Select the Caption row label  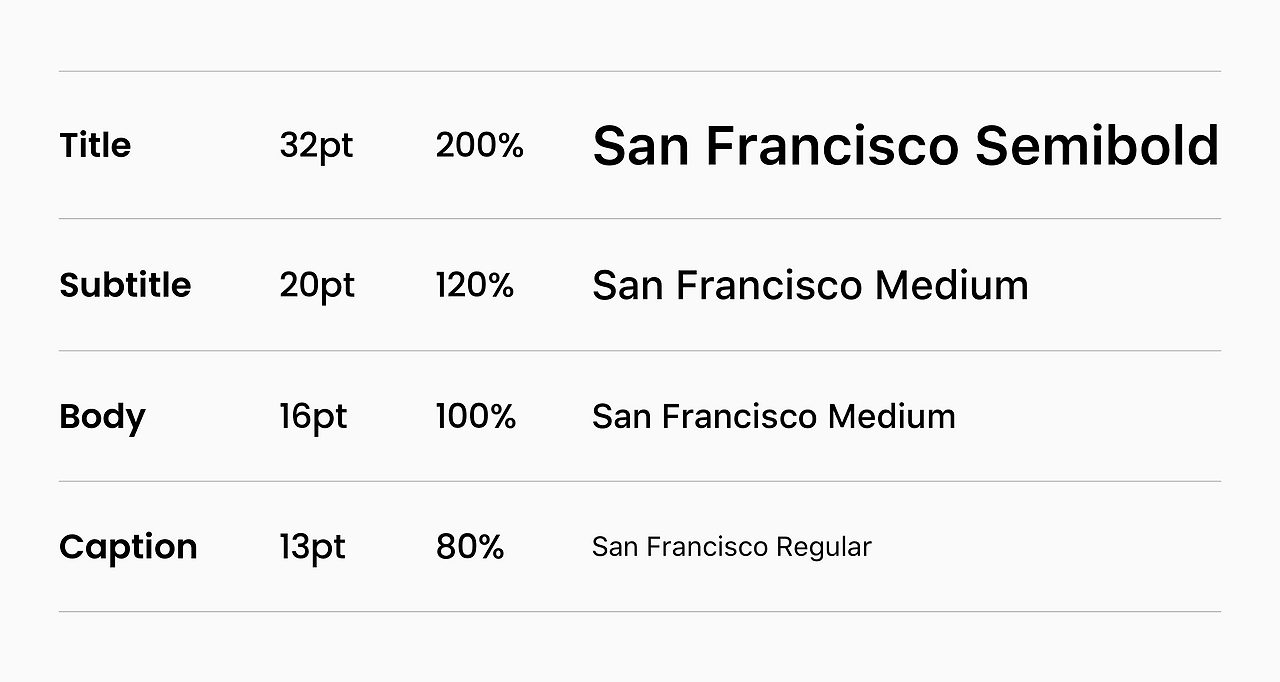pos(128,547)
